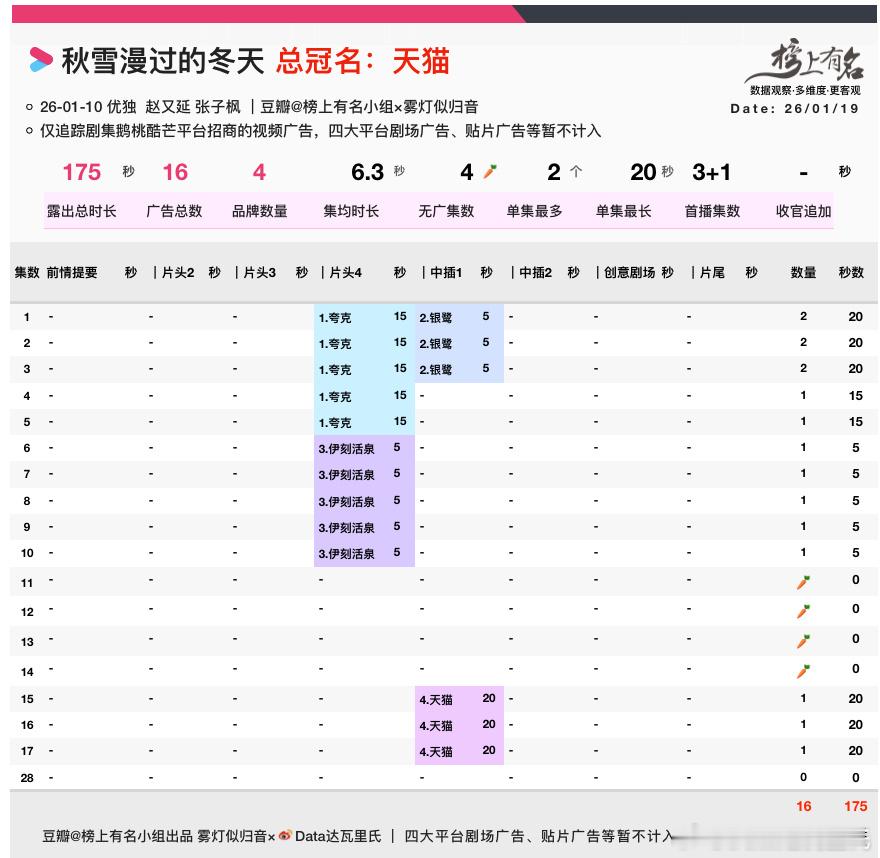
Task: Click the Youku logo beside the title
Action: pos(41,59)
